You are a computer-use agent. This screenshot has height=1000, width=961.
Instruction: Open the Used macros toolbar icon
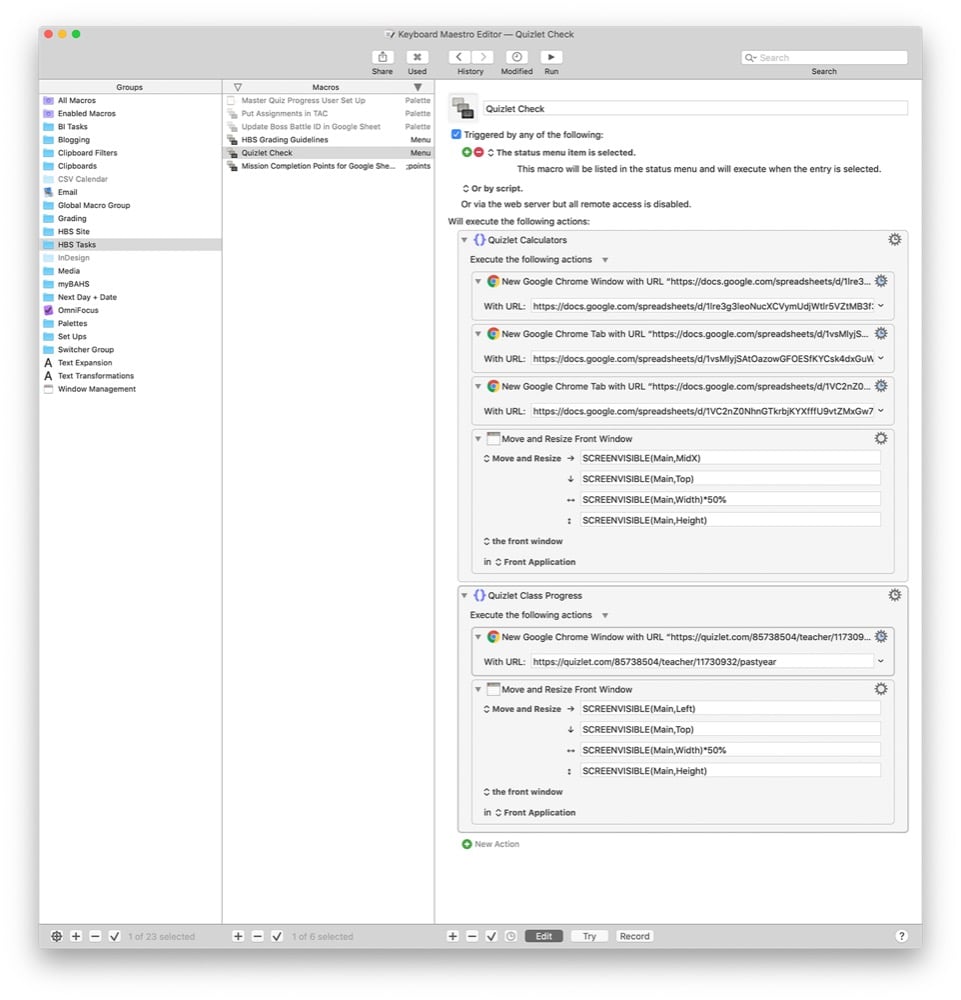coord(417,57)
